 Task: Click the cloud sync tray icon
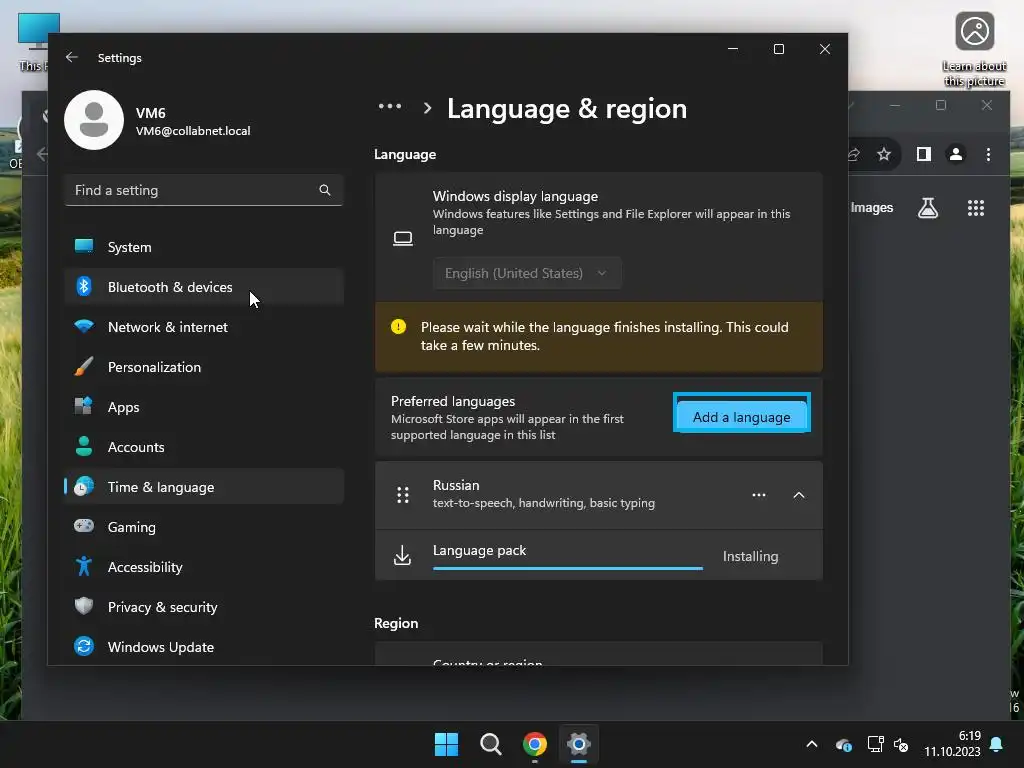pyautogui.click(x=843, y=744)
